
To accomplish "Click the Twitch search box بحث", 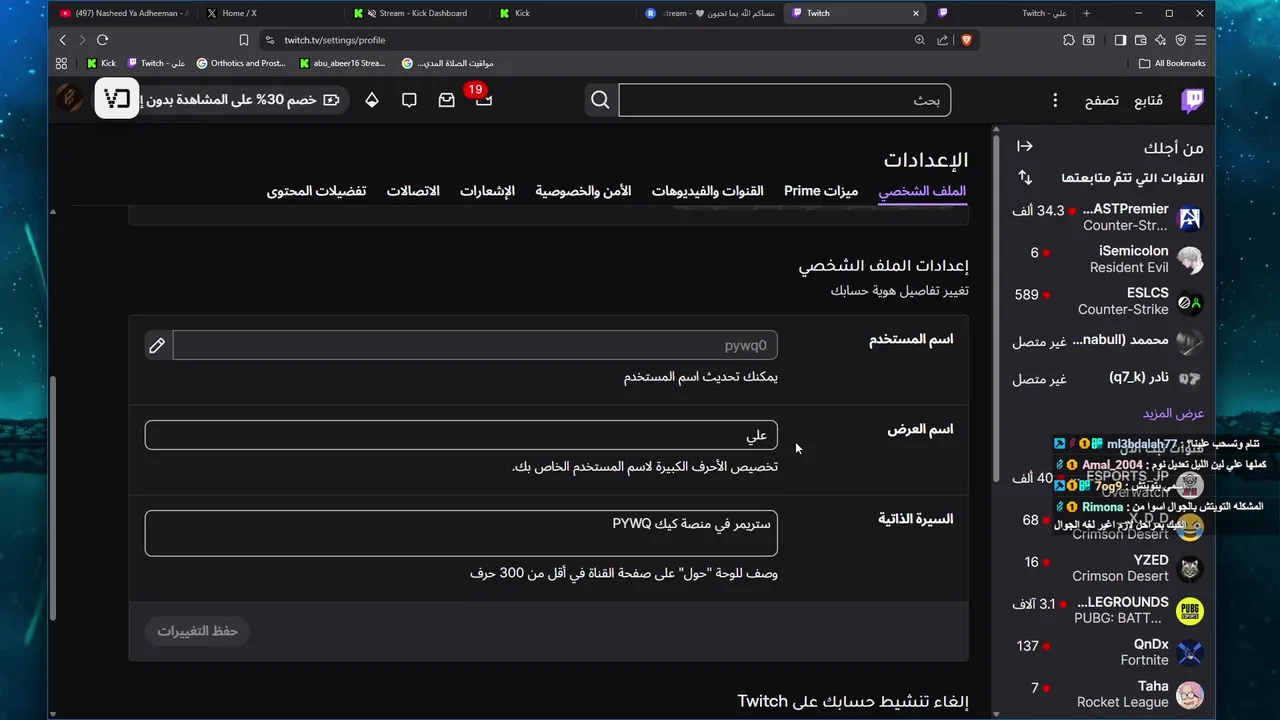I will click(x=784, y=100).
